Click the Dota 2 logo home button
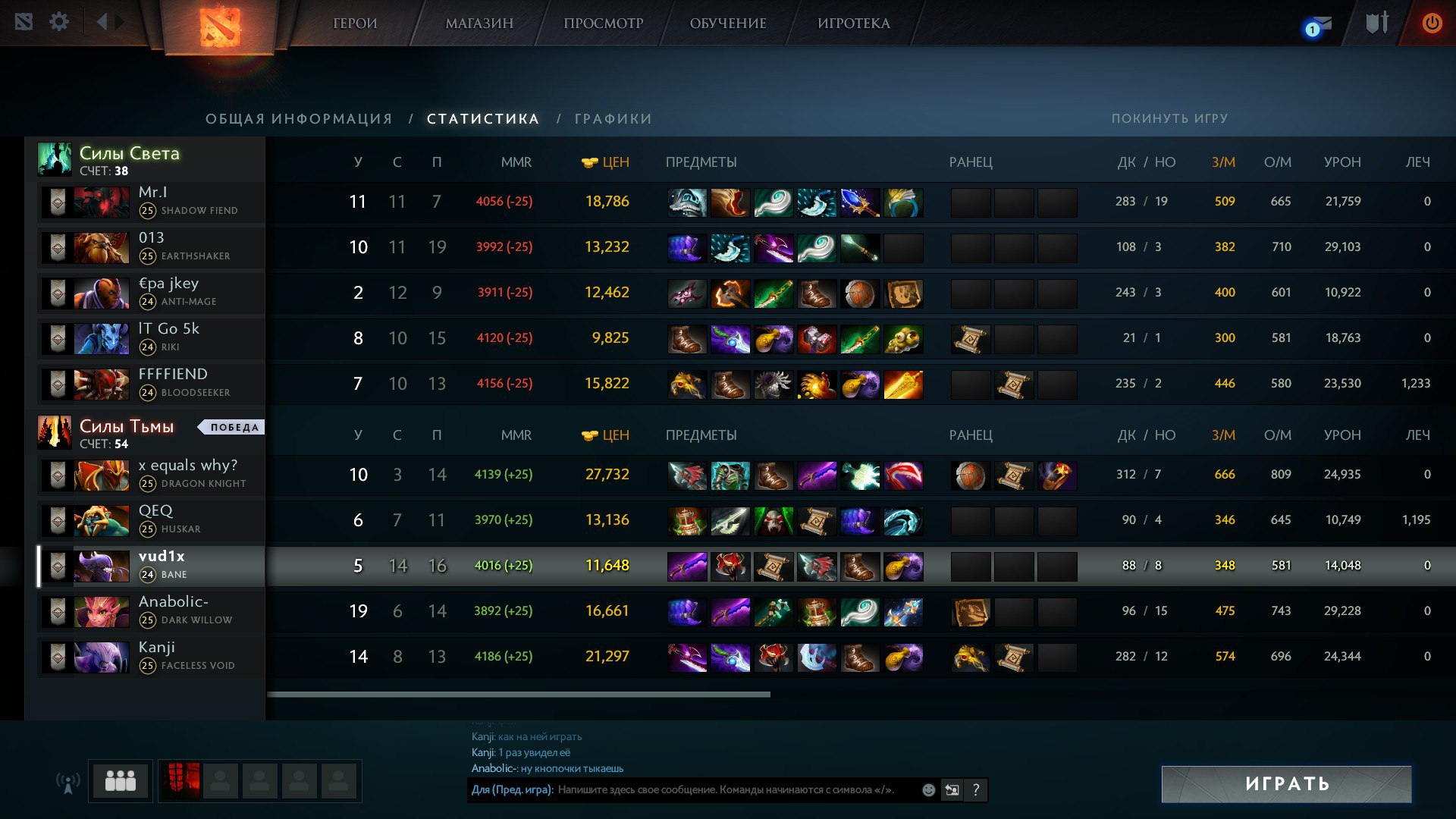The width and height of the screenshot is (1456, 819). [220, 27]
